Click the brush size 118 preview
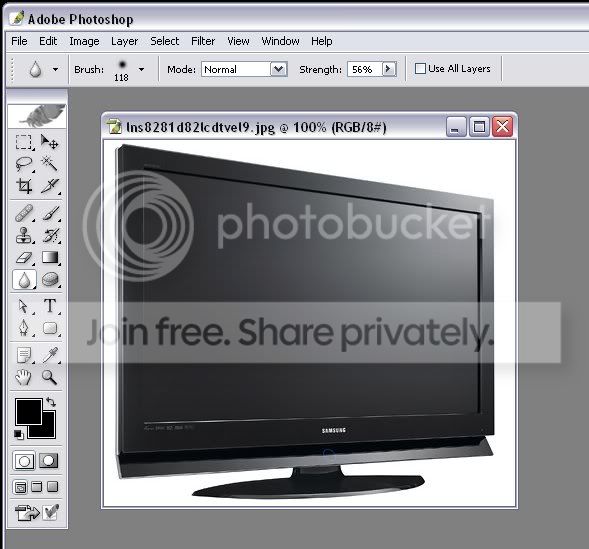The width and height of the screenshot is (589, 549). point(121,70)
